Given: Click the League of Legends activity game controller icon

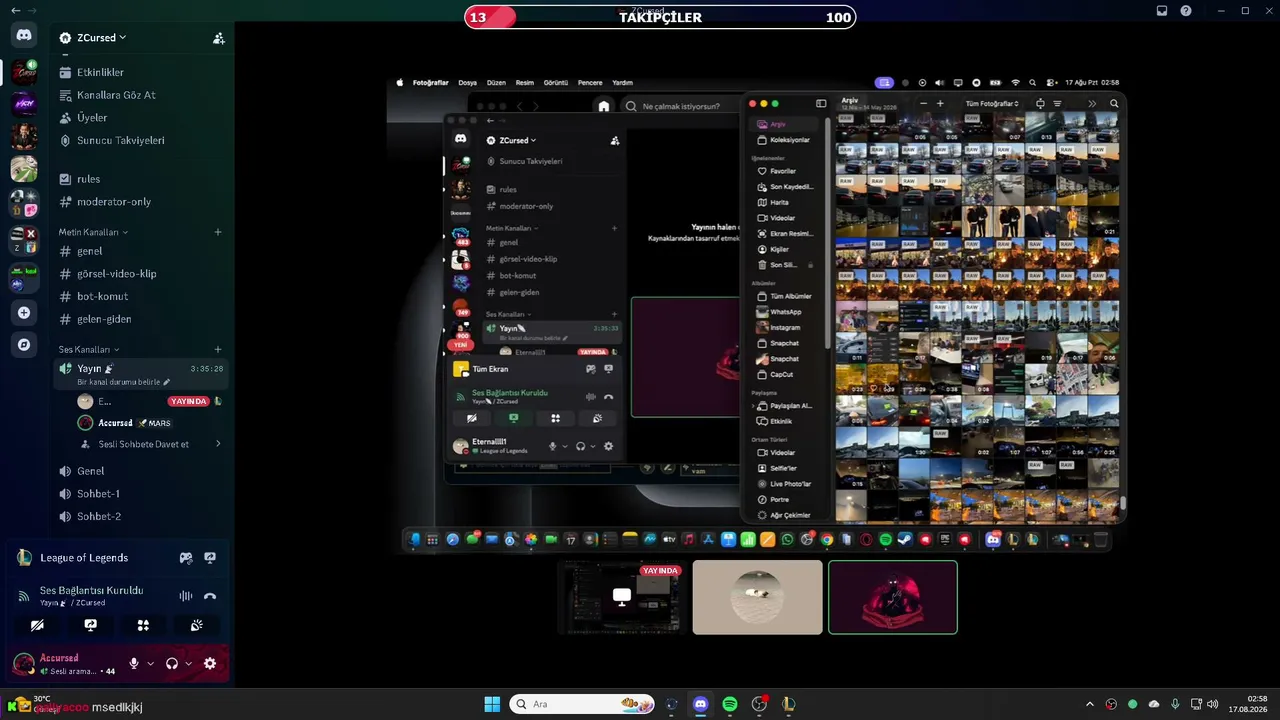Looking at the screenshot, I should pos(186,558).
